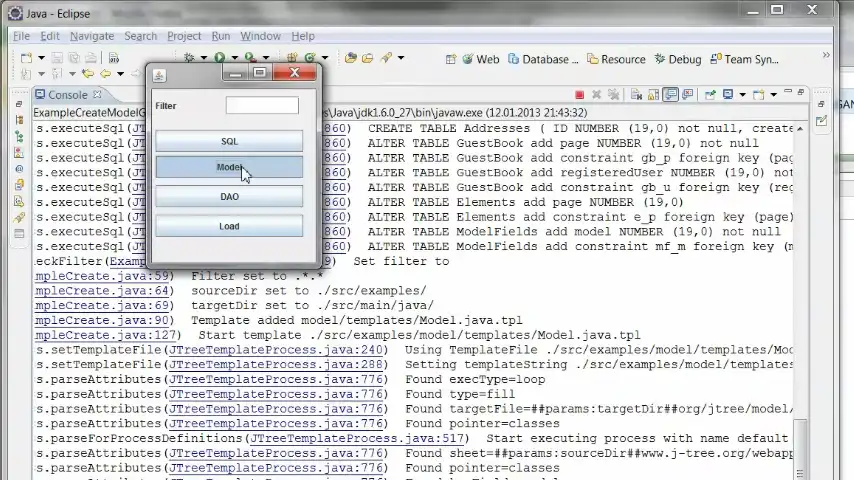Click Remove All Terminated Launches icon
This screenshot has height=480, width=854.
coord(614,95)
